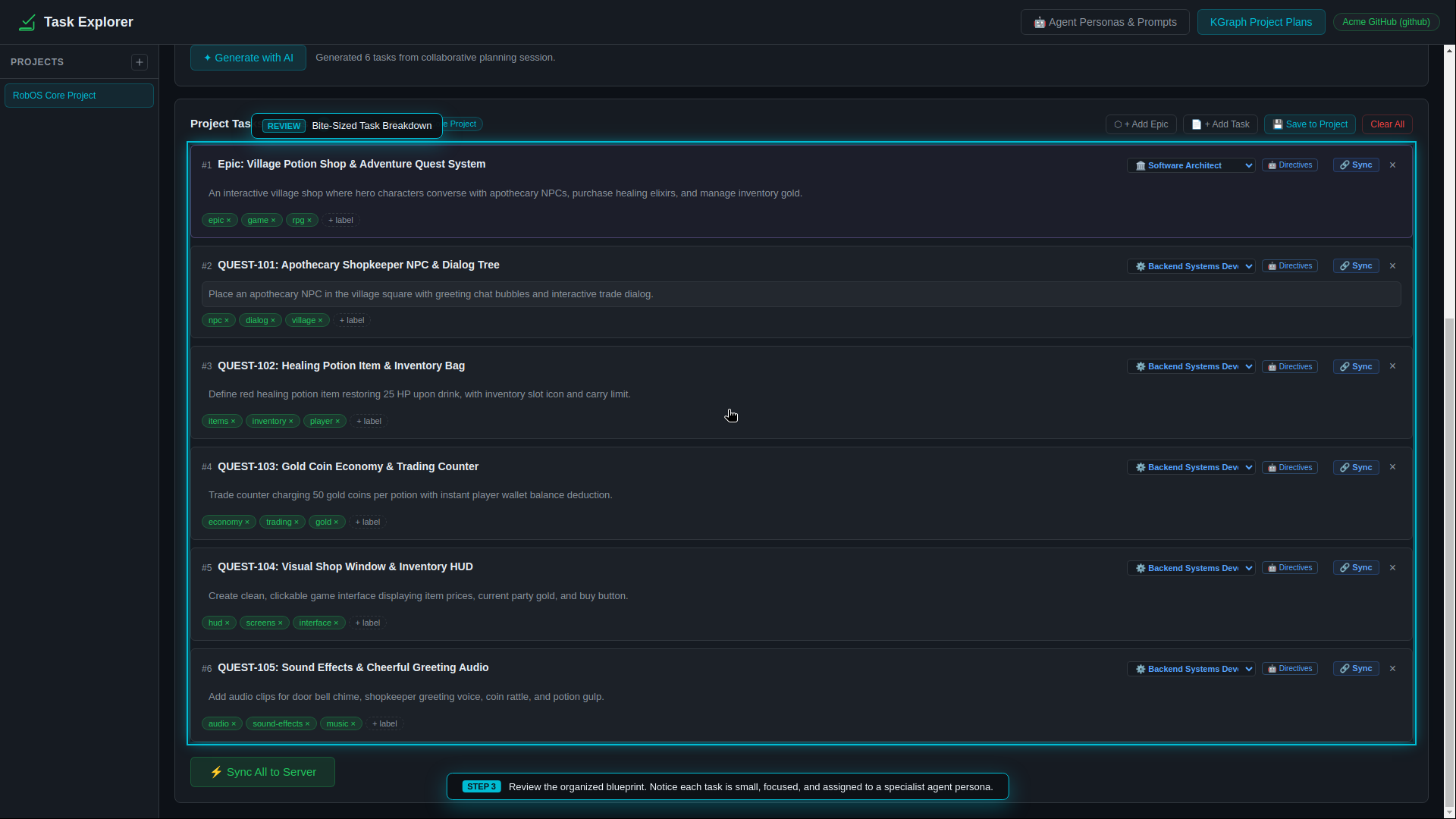The image size is (1456, 819).
Task: Open Software Architect persona dropdown
Action: (x=1191, y=165)
